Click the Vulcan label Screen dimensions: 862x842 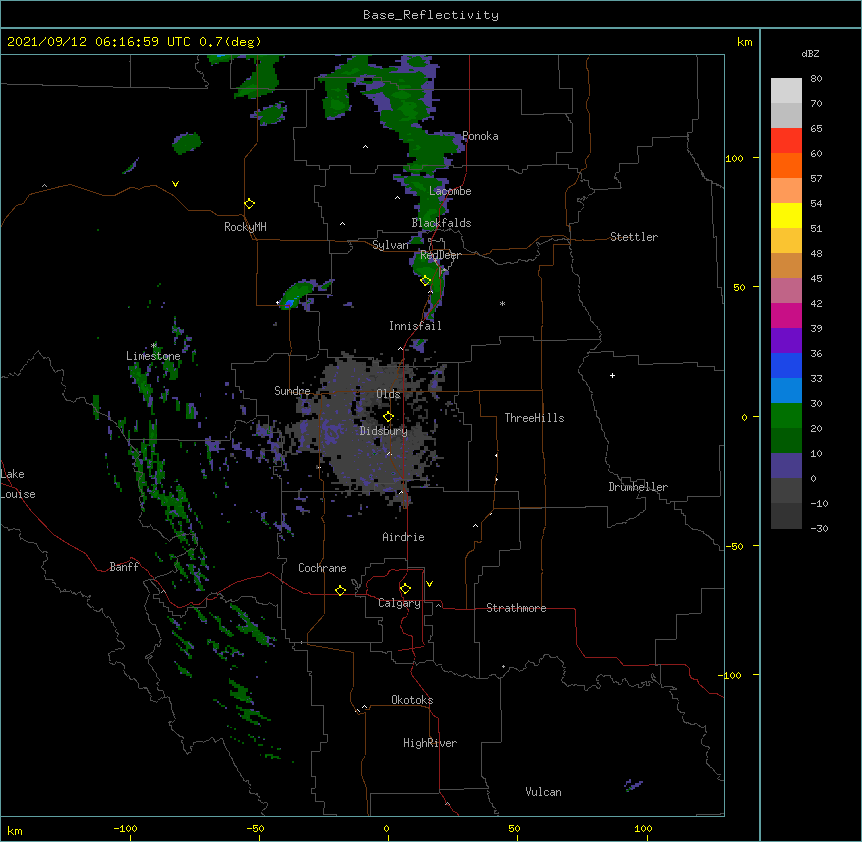point(543,792)
